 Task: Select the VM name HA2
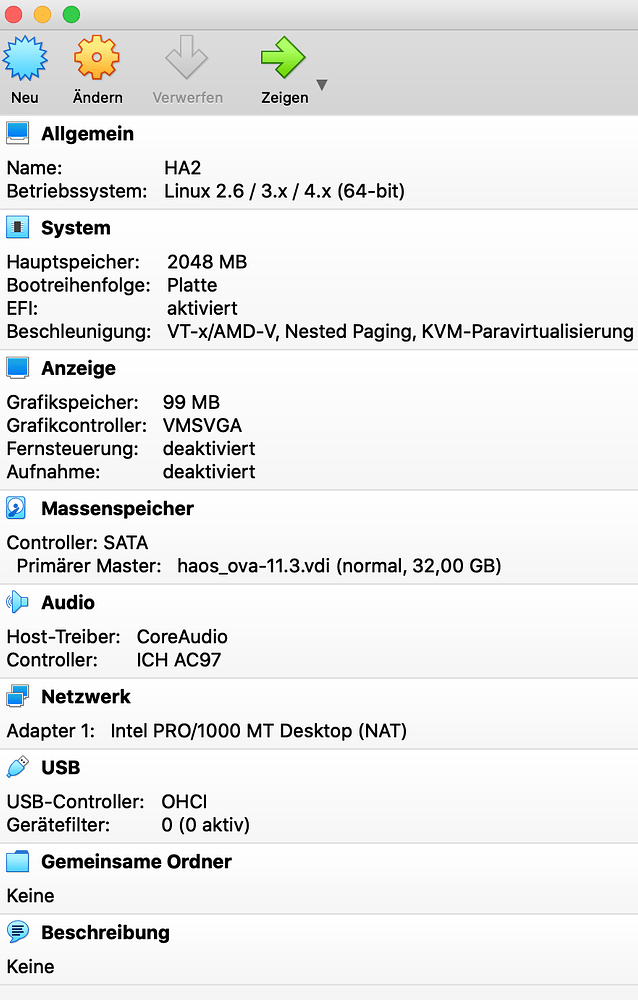click(184, 167)
